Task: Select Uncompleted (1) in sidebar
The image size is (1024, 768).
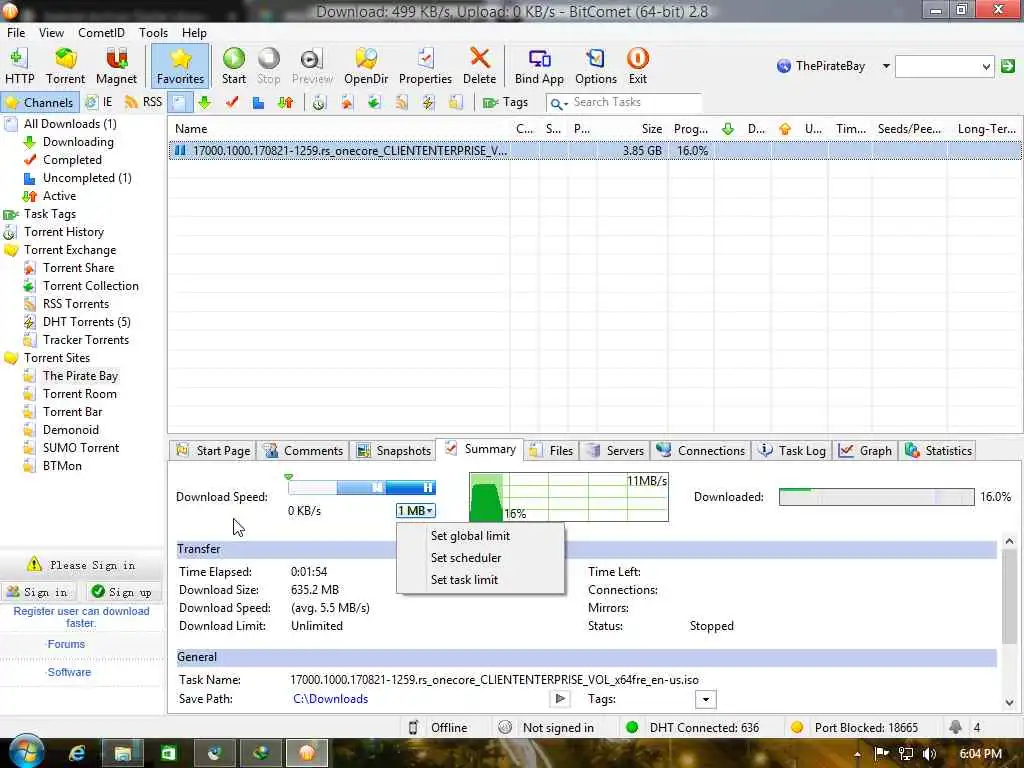Action: pos(87,178)
